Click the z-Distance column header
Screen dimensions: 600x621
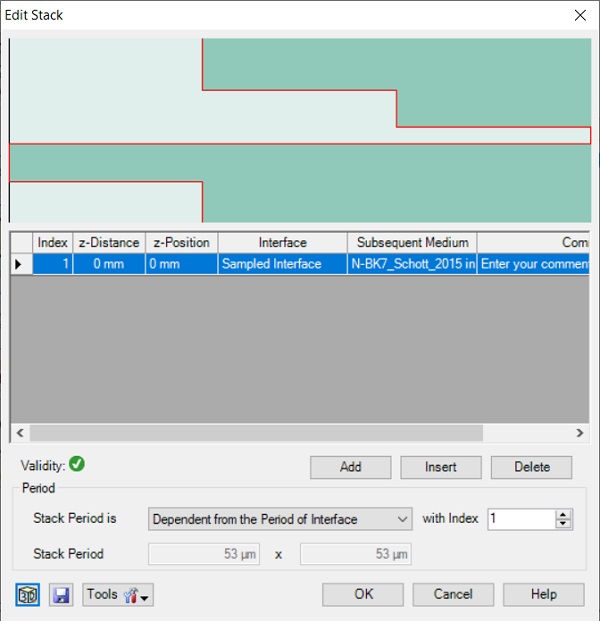109,242
